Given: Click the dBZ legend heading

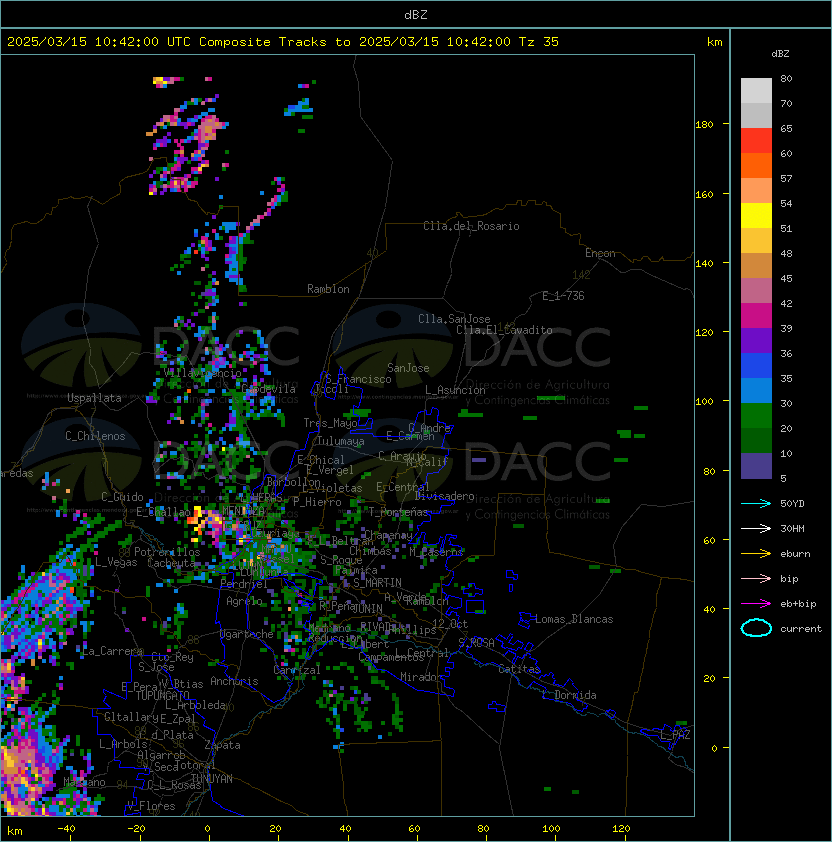Looking at the screenshot, I should point(780,54).
